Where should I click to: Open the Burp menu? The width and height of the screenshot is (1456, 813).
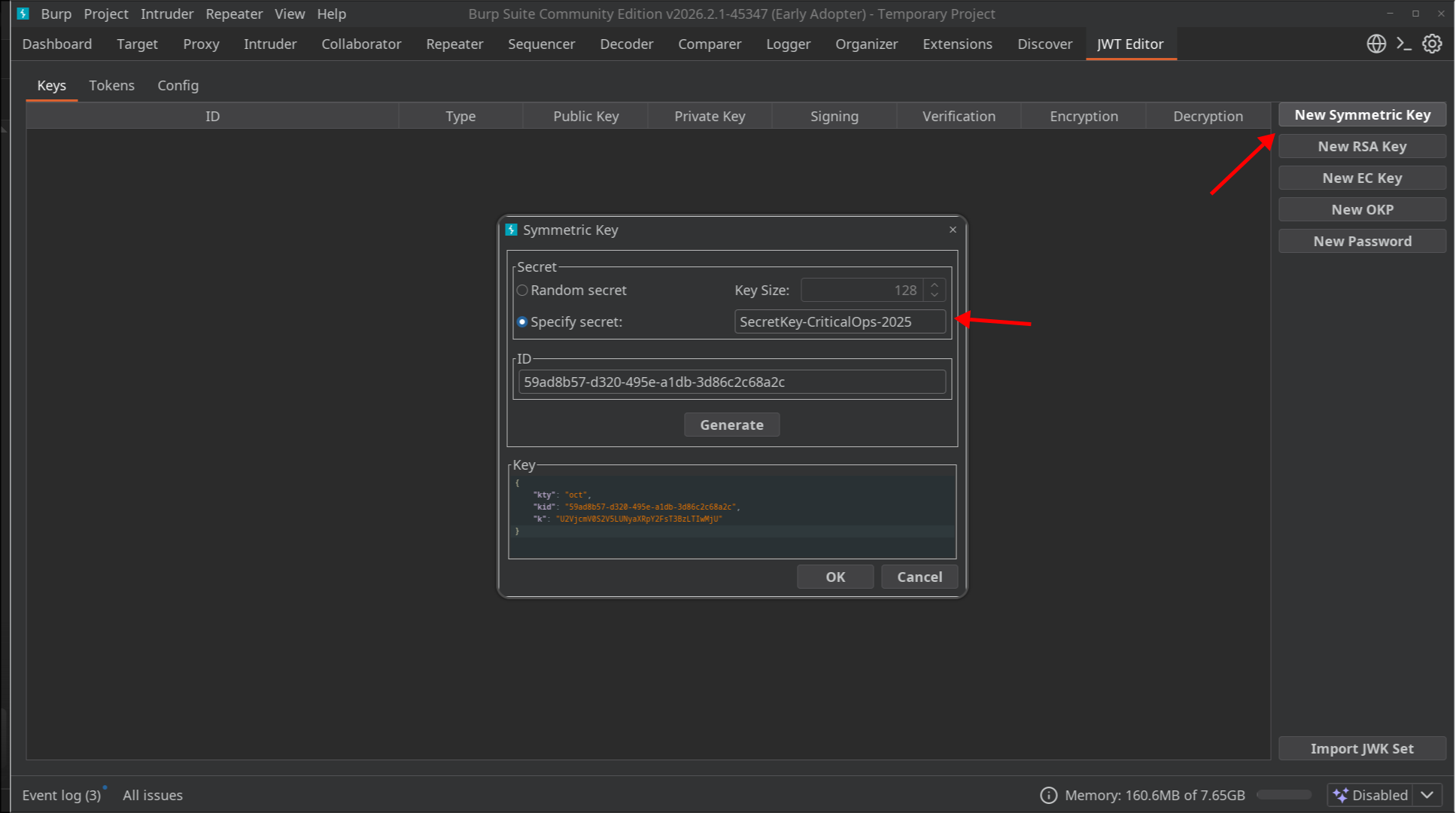click(56, 14)
